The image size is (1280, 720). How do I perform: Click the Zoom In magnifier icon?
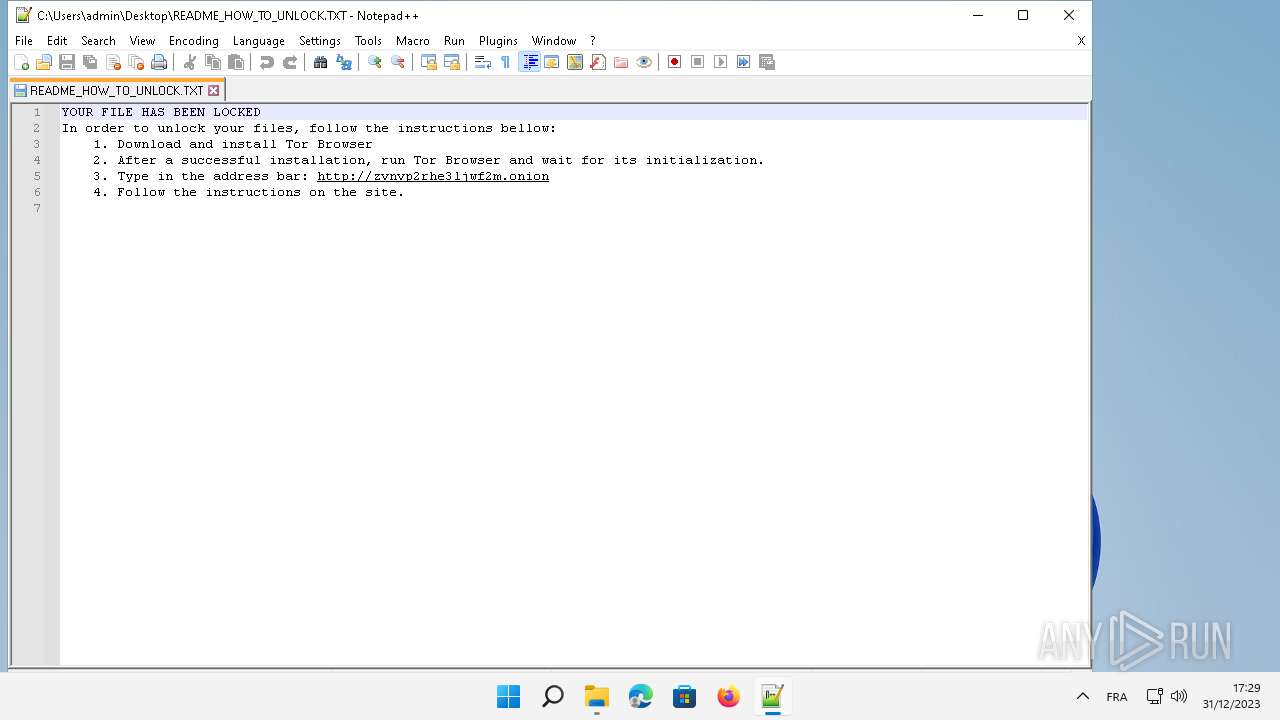[374, 62]
